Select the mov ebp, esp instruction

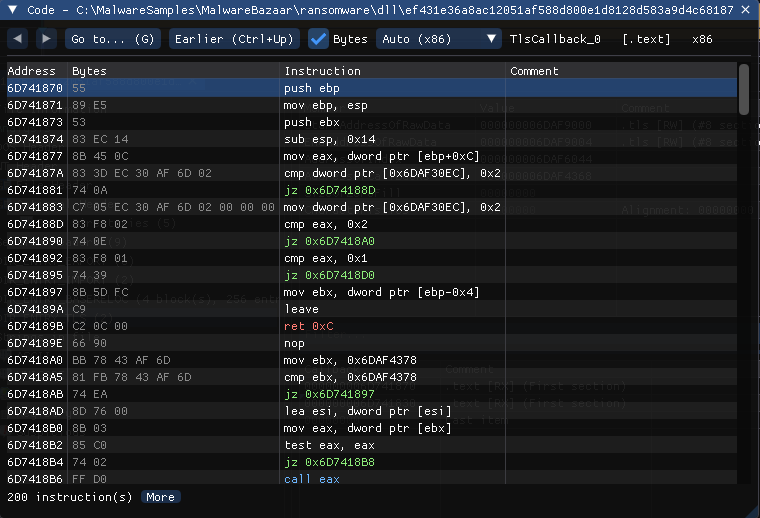[326, 105]
